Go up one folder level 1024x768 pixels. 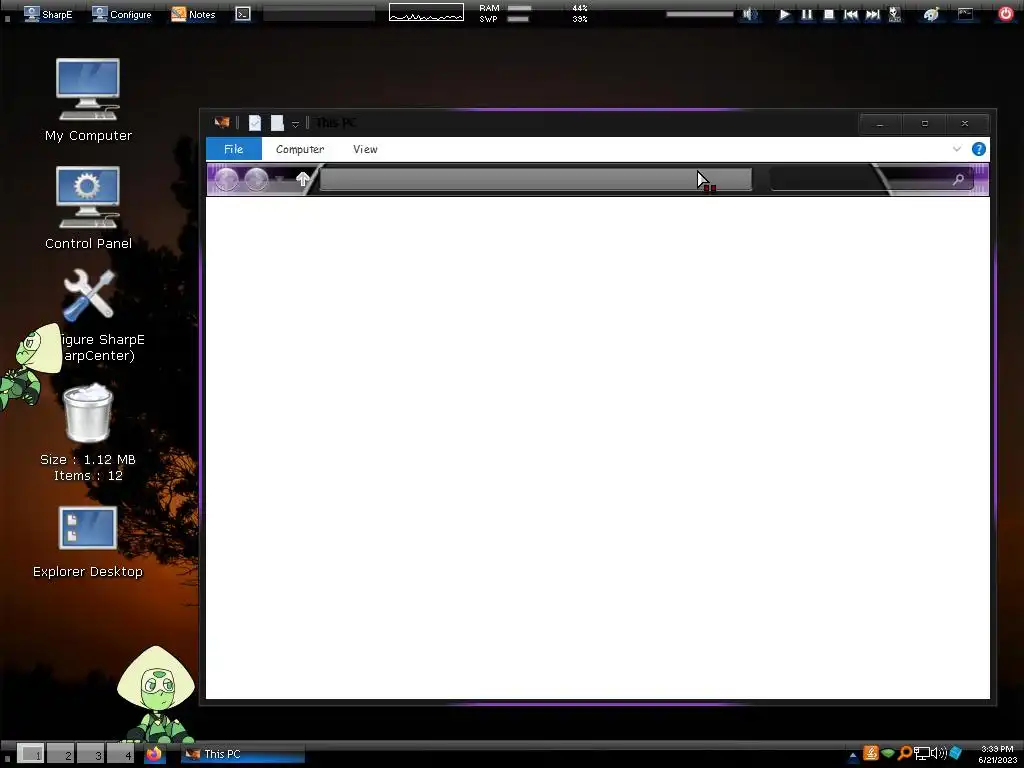click(x=302, y=179)
